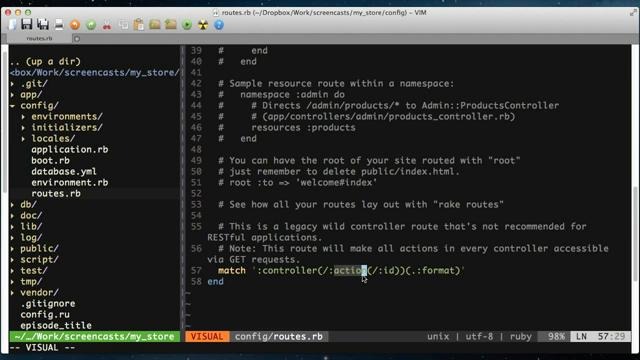Click the file proxy icon in title bar
640x360 pixels.
[216, 13]
